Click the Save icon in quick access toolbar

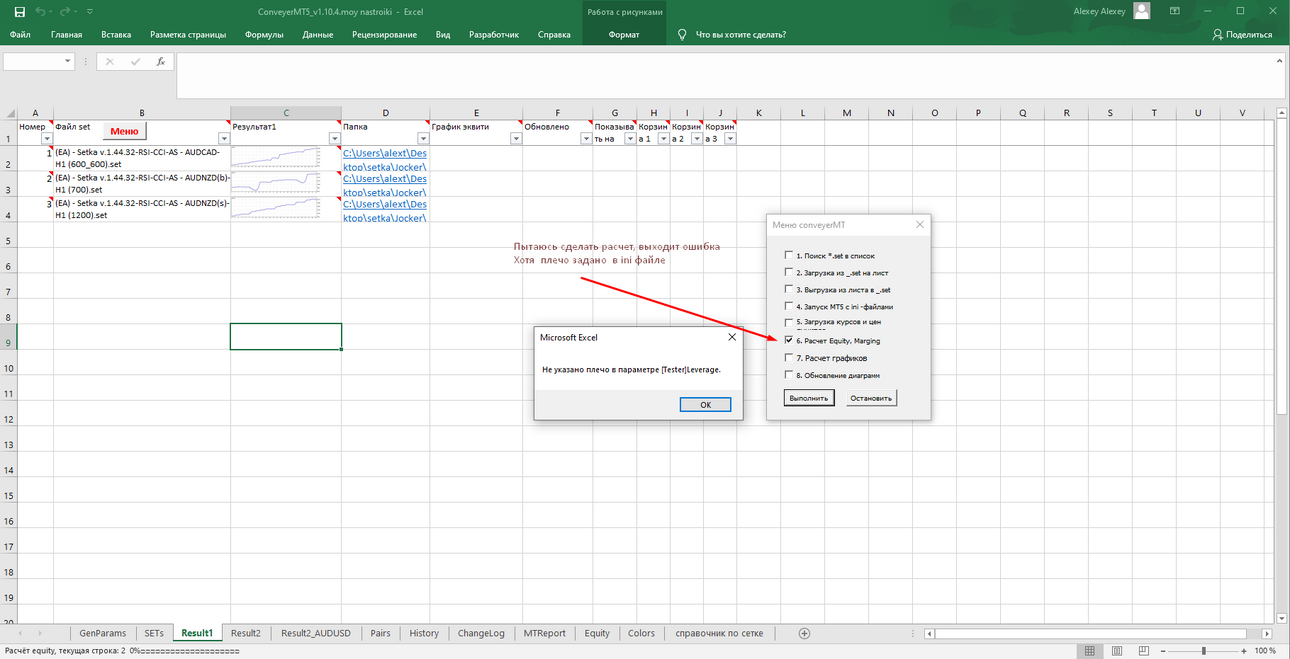pyautogui.click(x=18, y=11)
